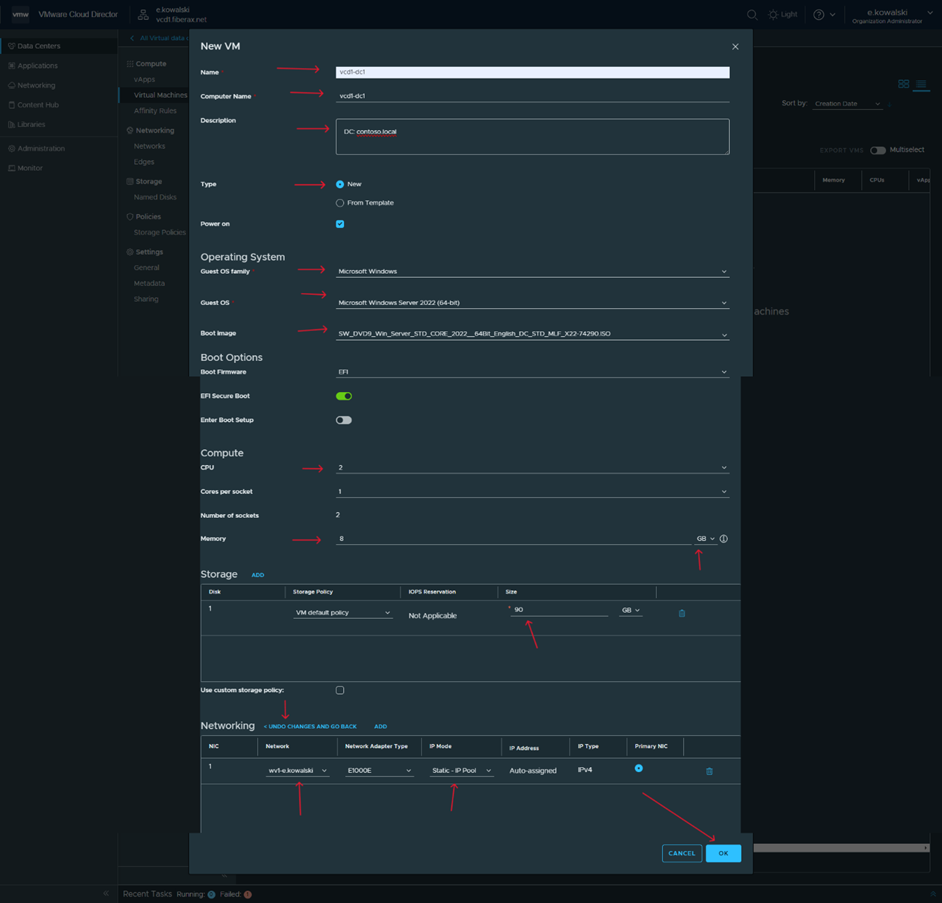942x903 pixels.
Task: Uncheck the Power on checkbox
Action: (340, 224)
